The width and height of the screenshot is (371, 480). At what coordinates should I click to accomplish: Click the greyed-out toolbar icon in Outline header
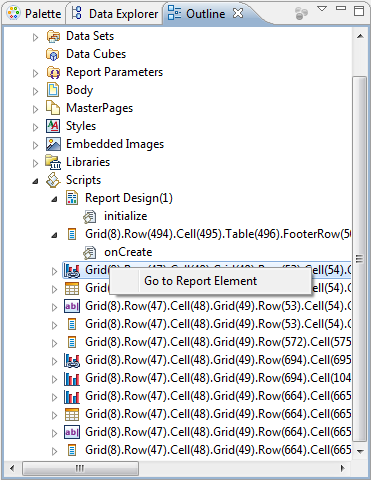301,13
